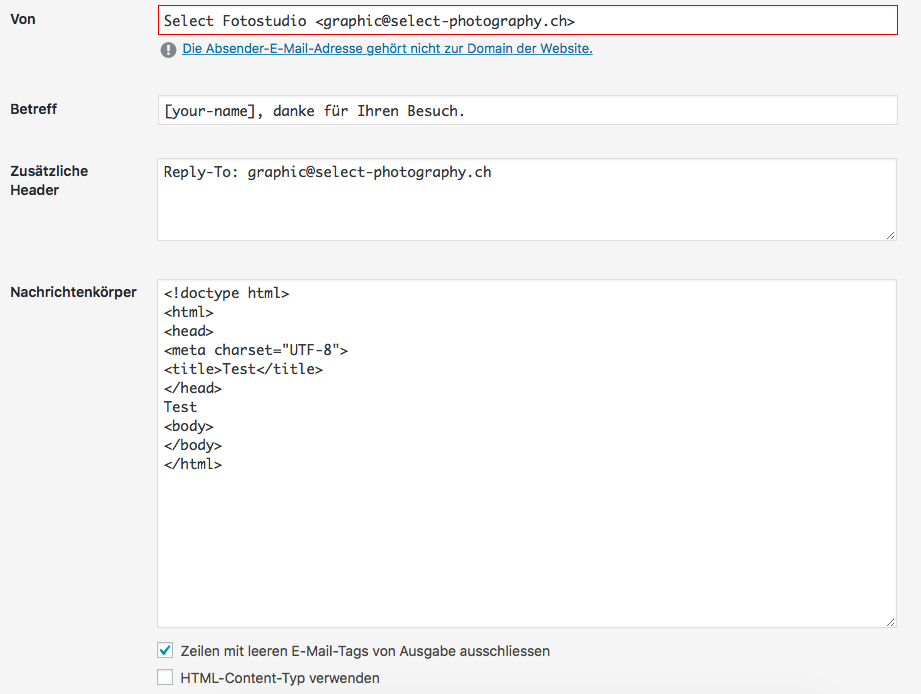This screenshot has width=921, height=694.
Task: Click the opening '<body>' line
Action: point(189,426)
